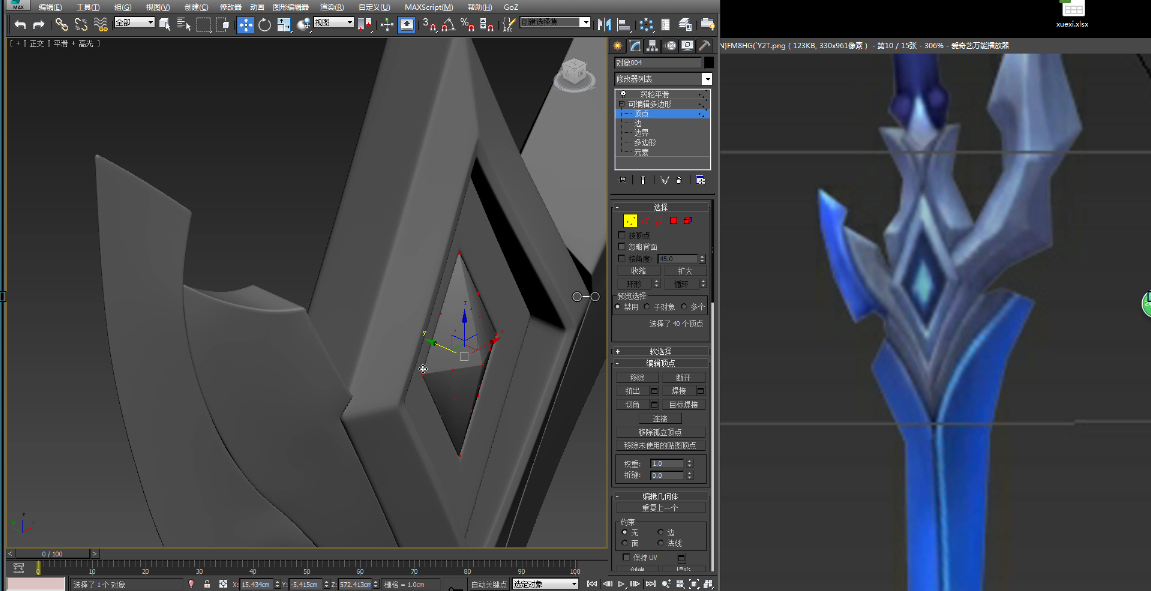Image resolution: width=1151 pixels, height=591 pixels.
Task: Activate the Select and Rotate tool
Action: tap(264, 24)
